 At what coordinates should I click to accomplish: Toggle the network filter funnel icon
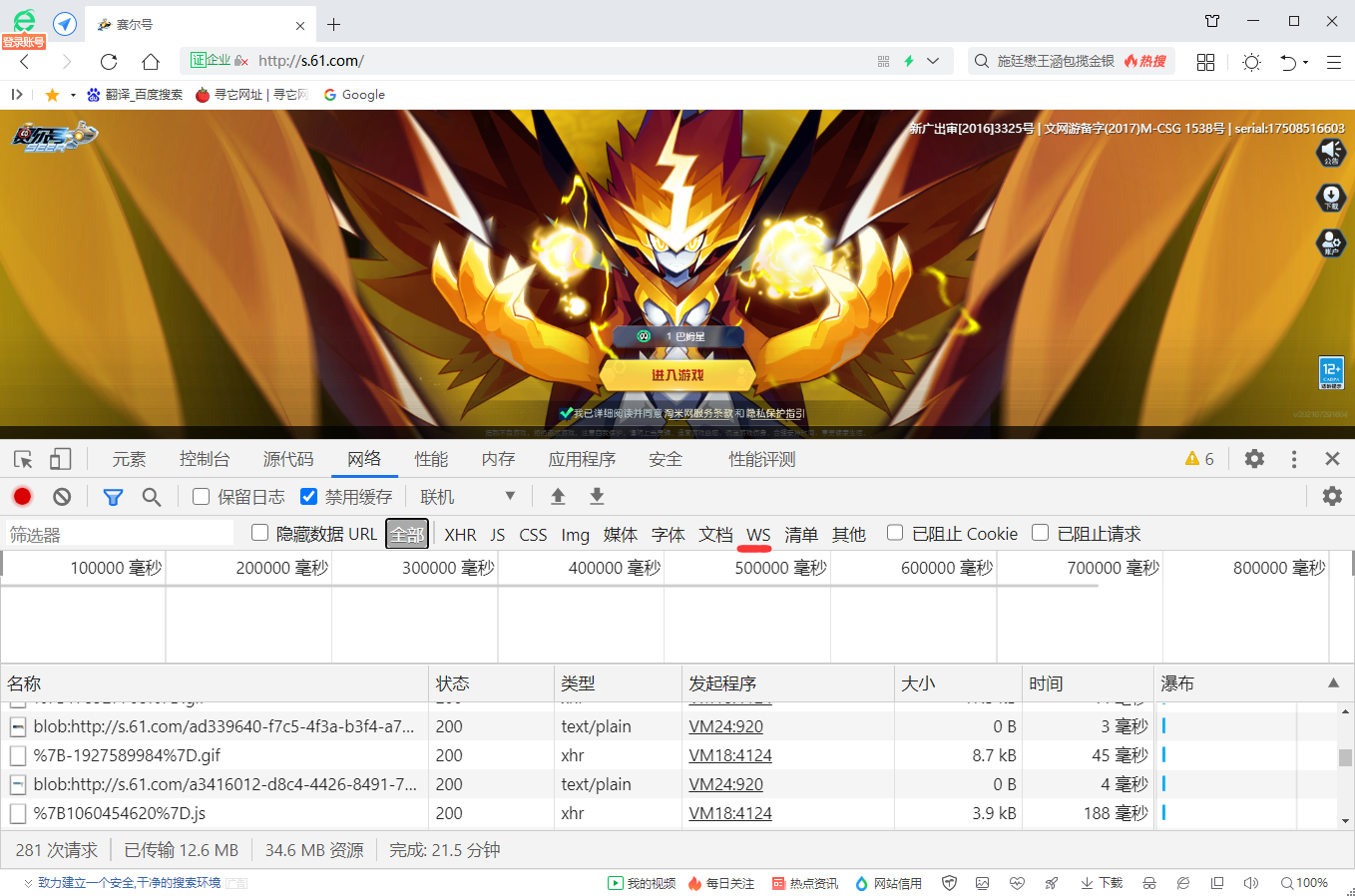[x=113, y=496]
